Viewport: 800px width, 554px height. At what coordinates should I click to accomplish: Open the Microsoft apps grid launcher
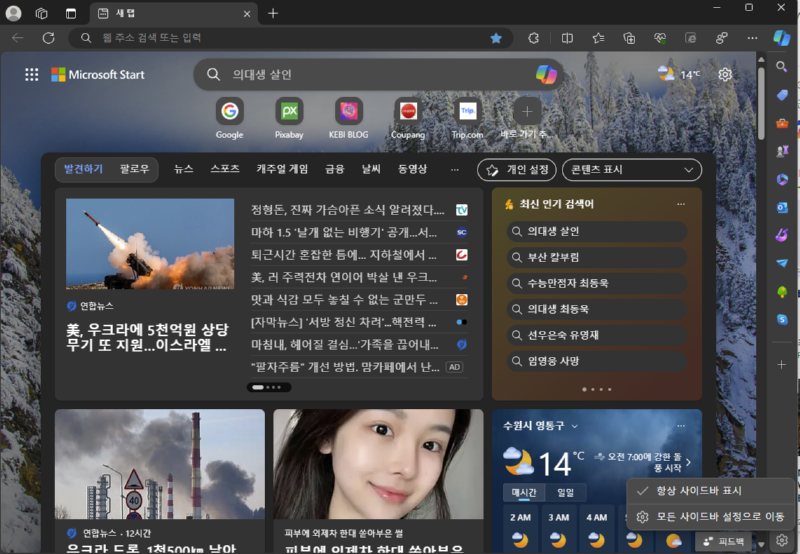[x=31, y=75]
